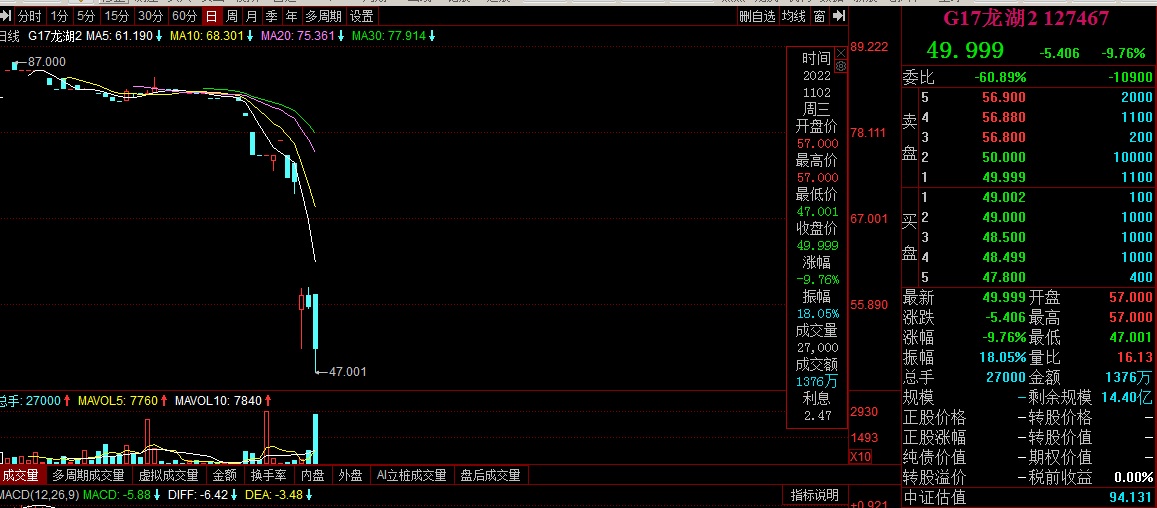1157x508 pixels.
Task: Select the 日 daily period
Action: tap(212, 16)
